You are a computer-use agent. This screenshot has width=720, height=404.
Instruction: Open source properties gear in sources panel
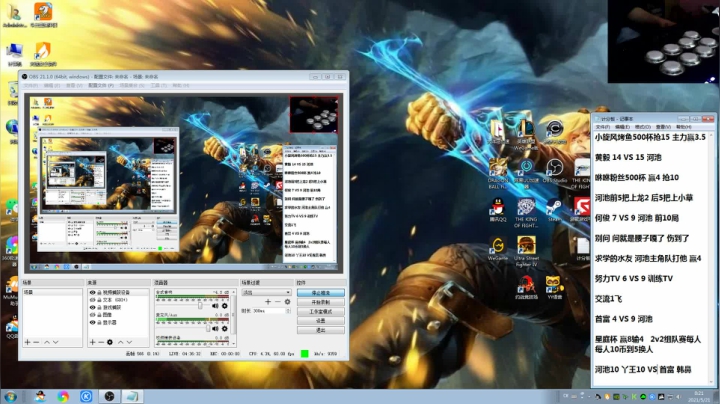tap(110, 342)
